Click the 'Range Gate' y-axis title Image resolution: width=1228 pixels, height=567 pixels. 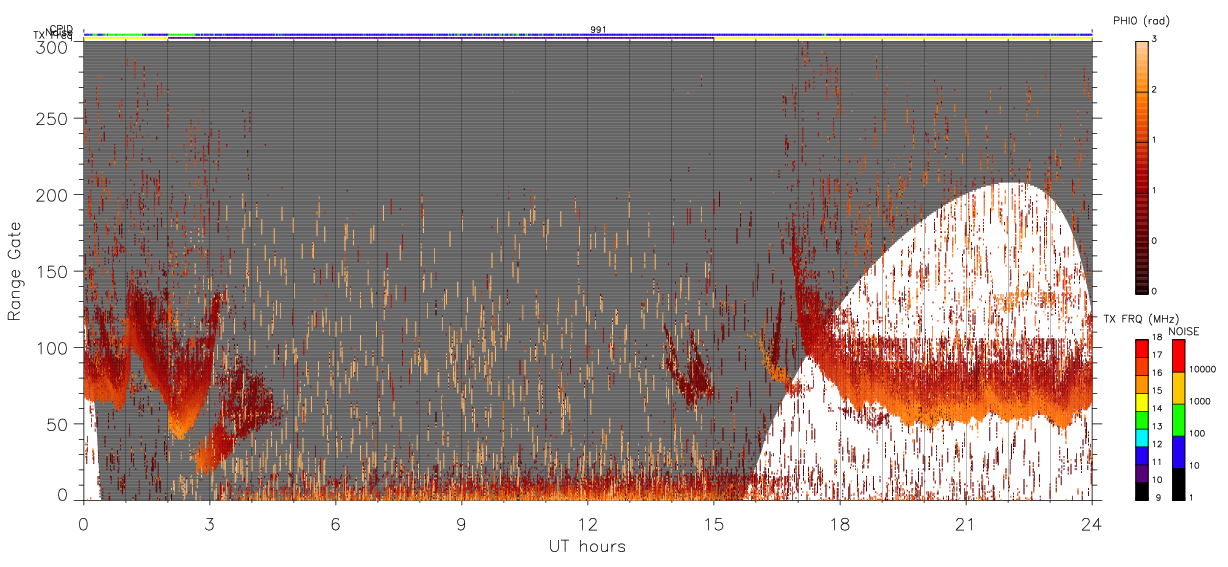click(x=14, y=270)
